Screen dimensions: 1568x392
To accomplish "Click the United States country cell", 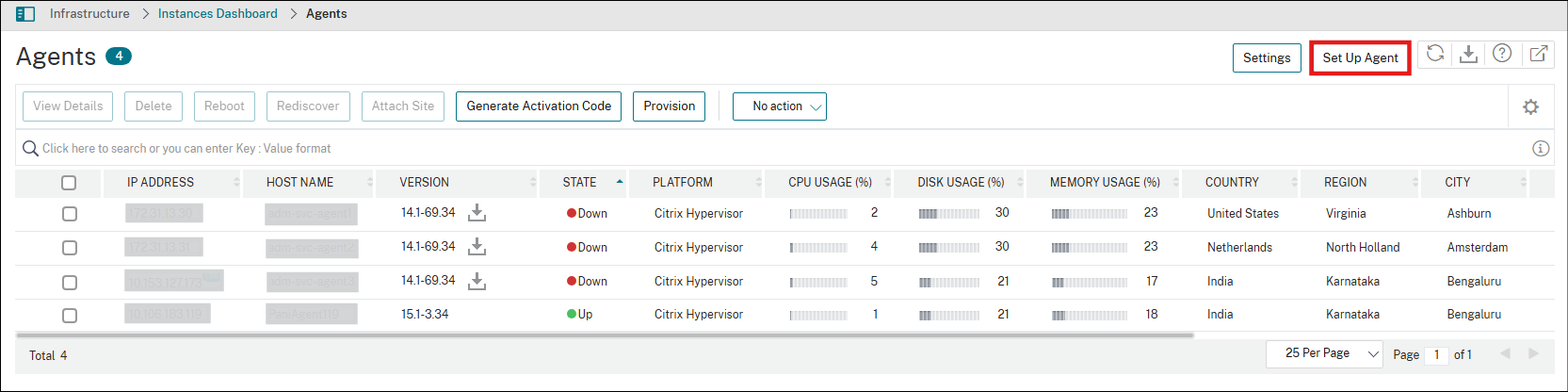I will (x=1243, y=214).
